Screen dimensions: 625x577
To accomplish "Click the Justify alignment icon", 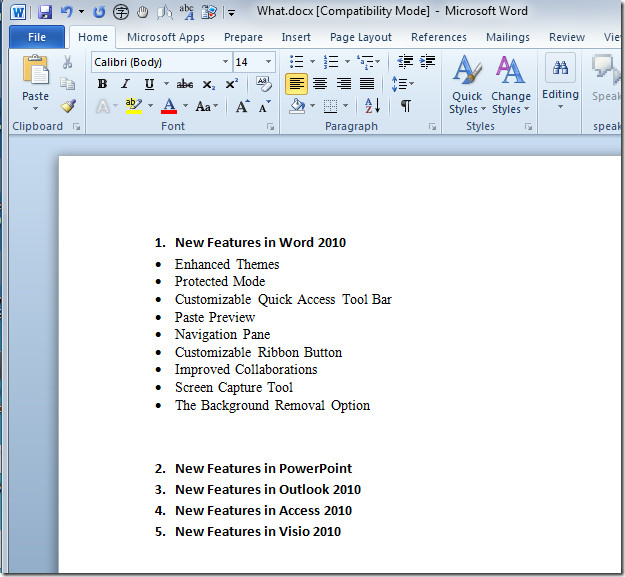I will tap(367, 84).
